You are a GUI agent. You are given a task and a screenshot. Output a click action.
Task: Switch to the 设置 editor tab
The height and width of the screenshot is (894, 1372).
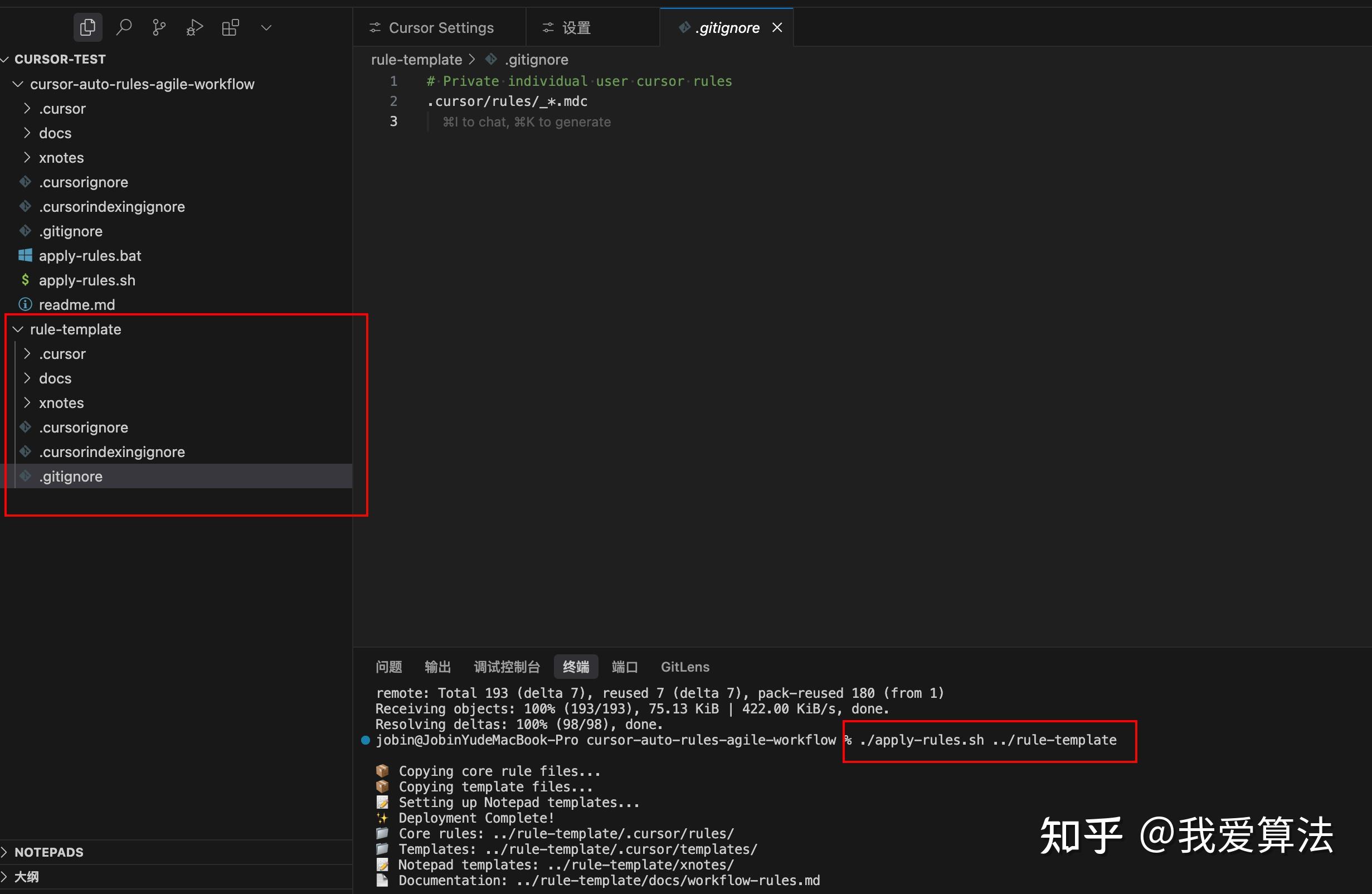pos(576,28)
